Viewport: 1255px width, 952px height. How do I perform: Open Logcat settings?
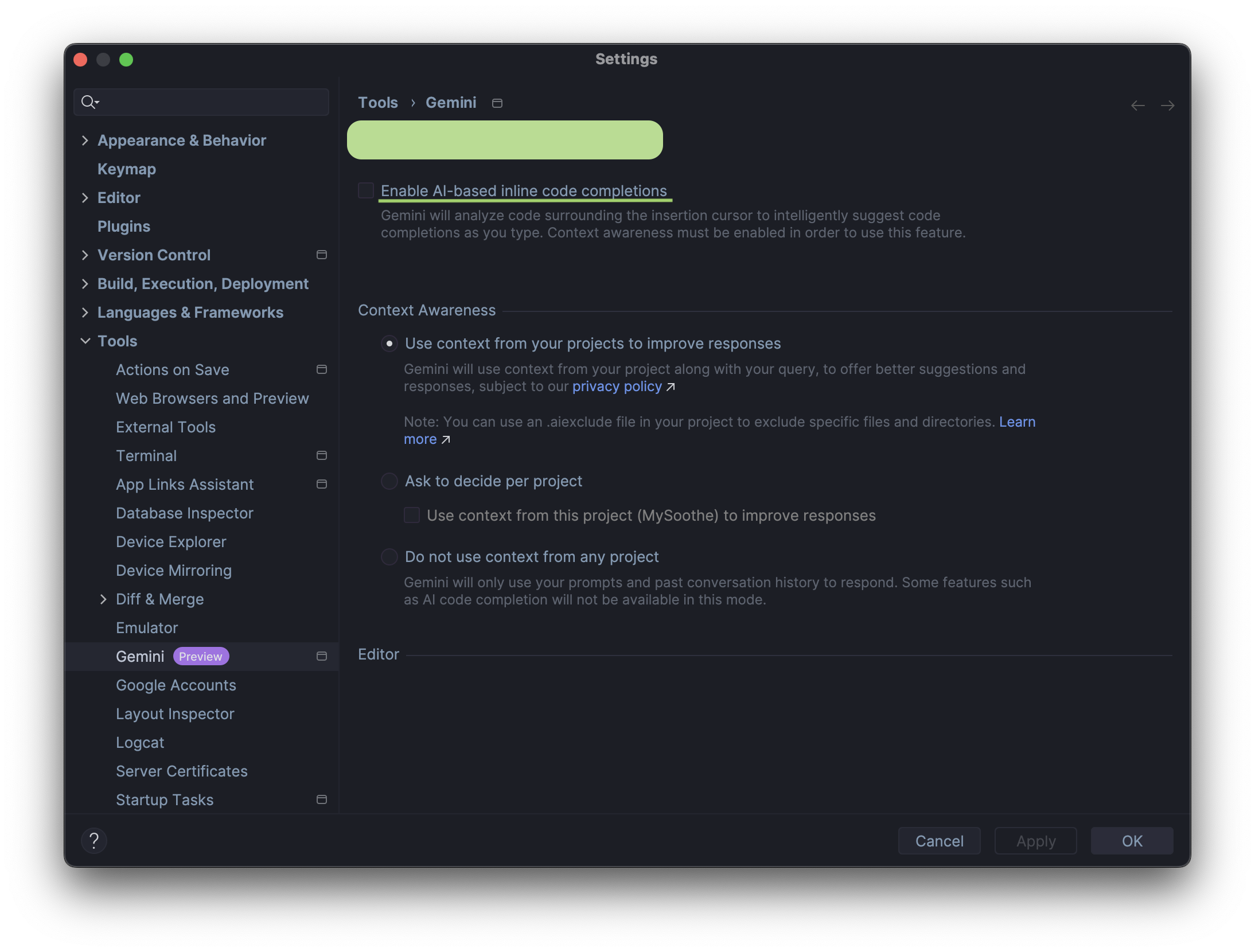coord(140,743)
